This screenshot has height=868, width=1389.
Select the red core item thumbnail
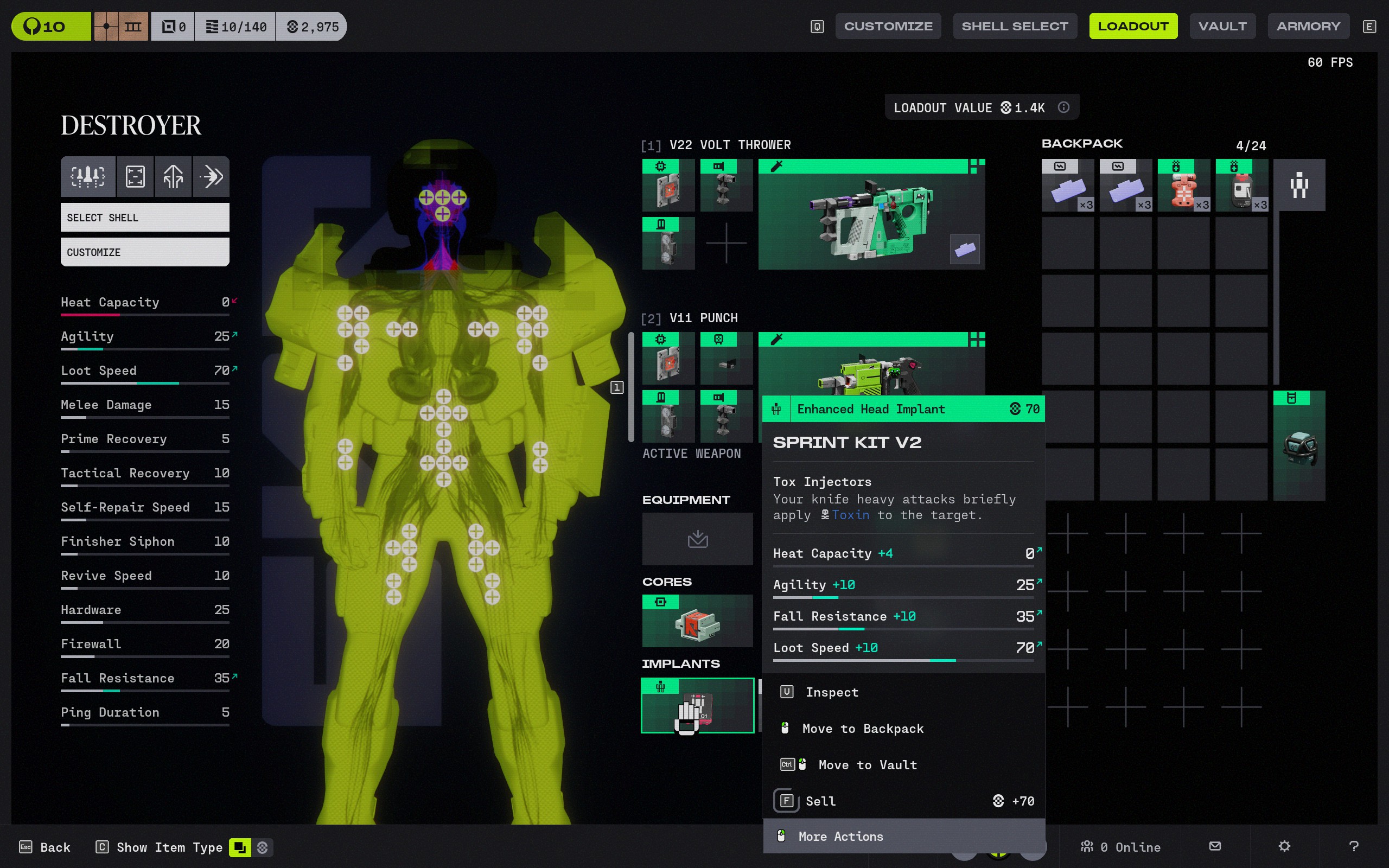[x=697, y=622]
